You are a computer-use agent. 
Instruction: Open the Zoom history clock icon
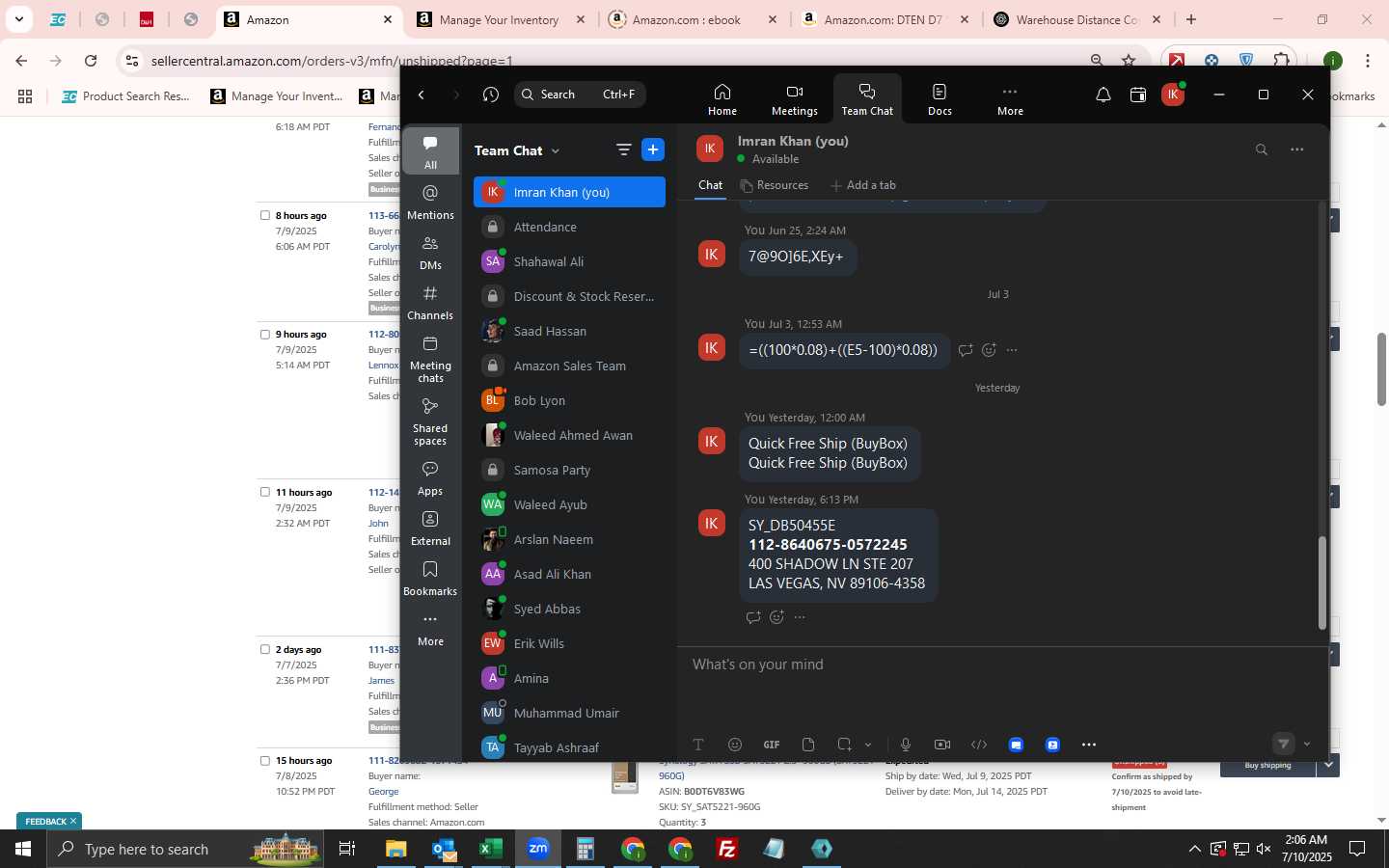(491, 95)
